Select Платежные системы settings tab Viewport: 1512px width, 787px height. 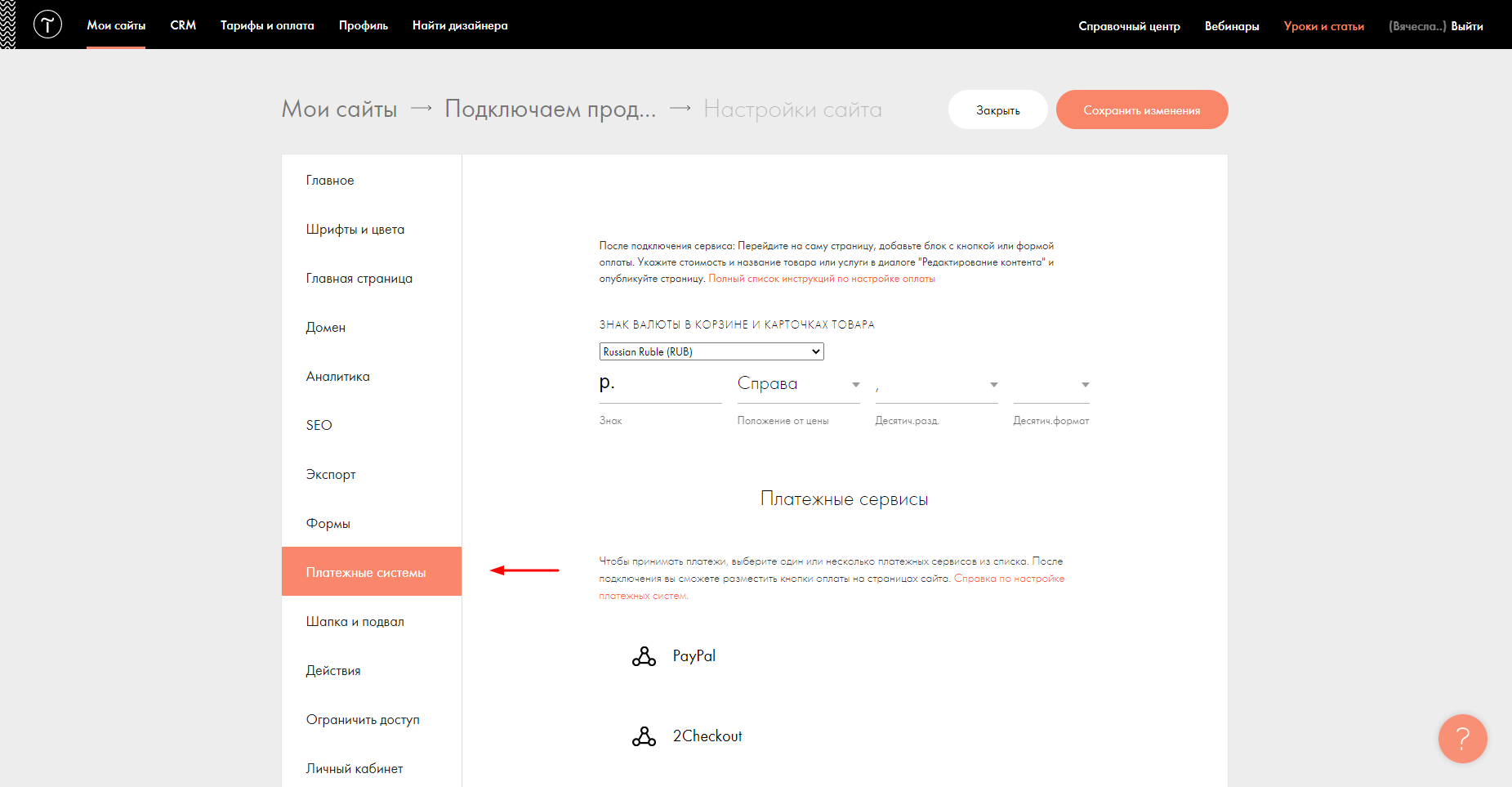click(x=372, y=571)
